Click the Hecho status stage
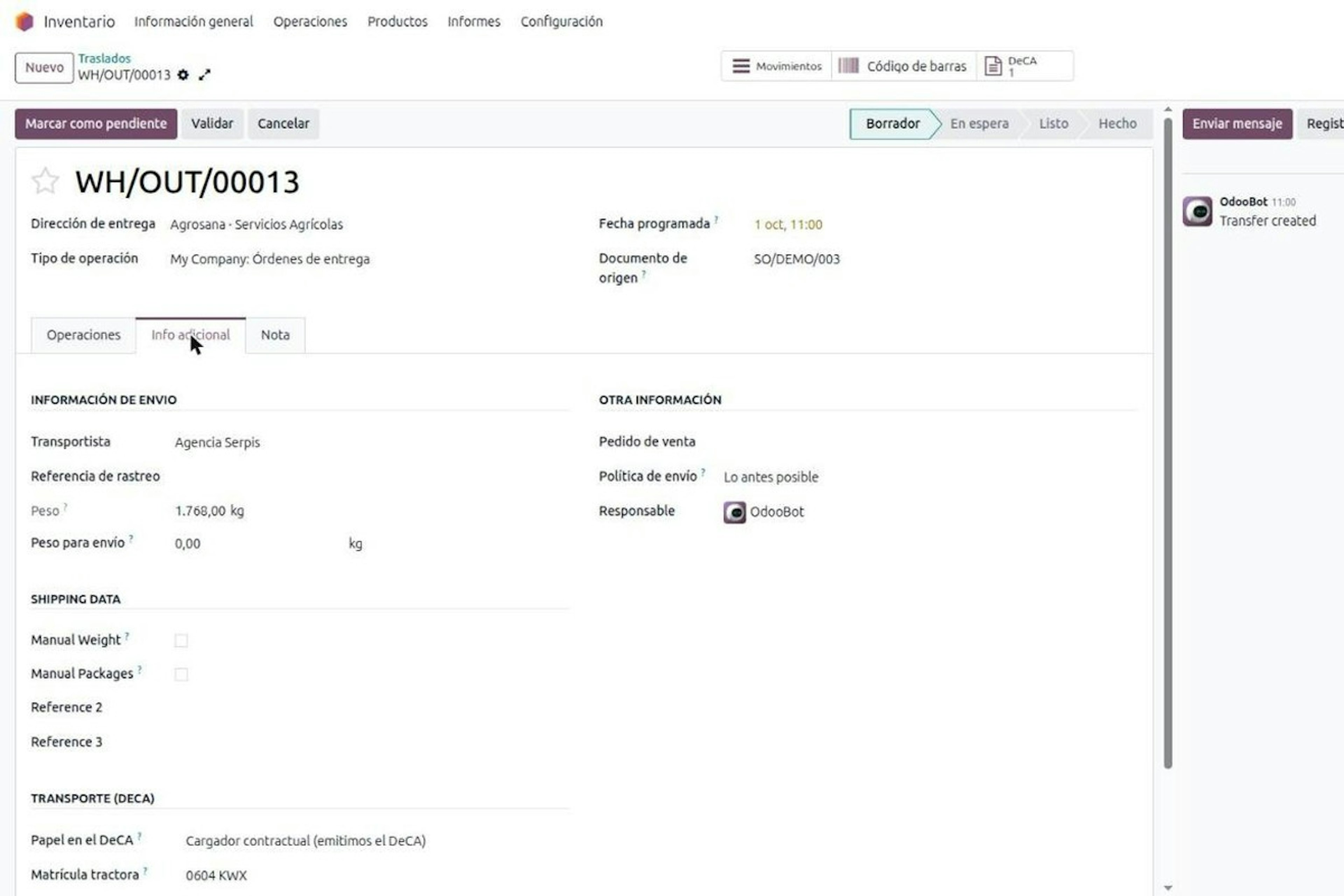This screenshot has width=1344, height=896. tap(1117, 124)
